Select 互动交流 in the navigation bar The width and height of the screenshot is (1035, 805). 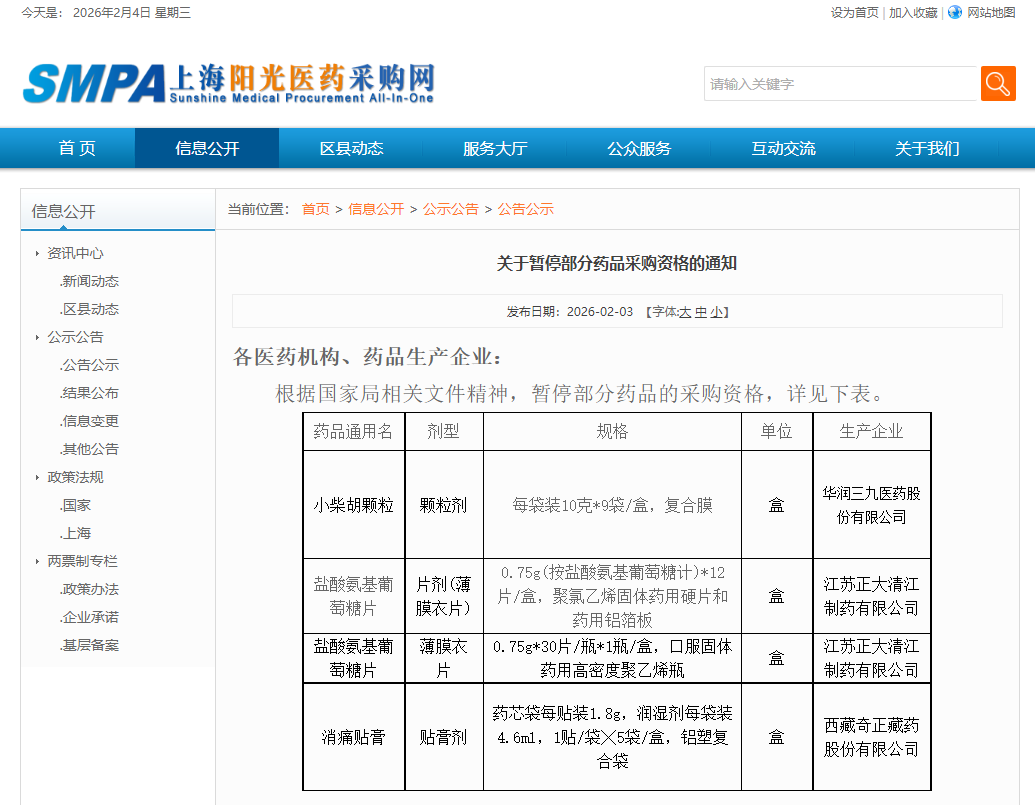coord(783,148)
